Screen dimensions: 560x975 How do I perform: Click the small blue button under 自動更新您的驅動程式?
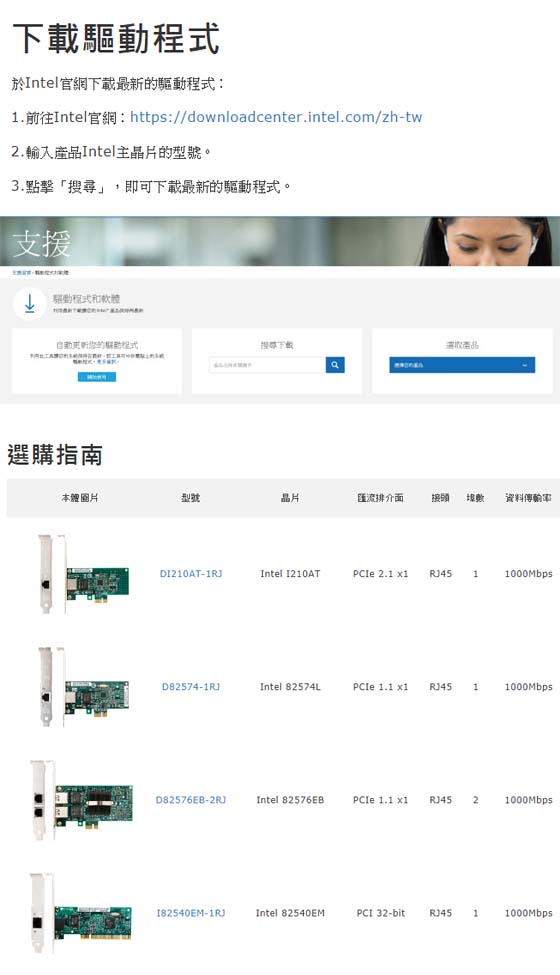click(96, 377)
